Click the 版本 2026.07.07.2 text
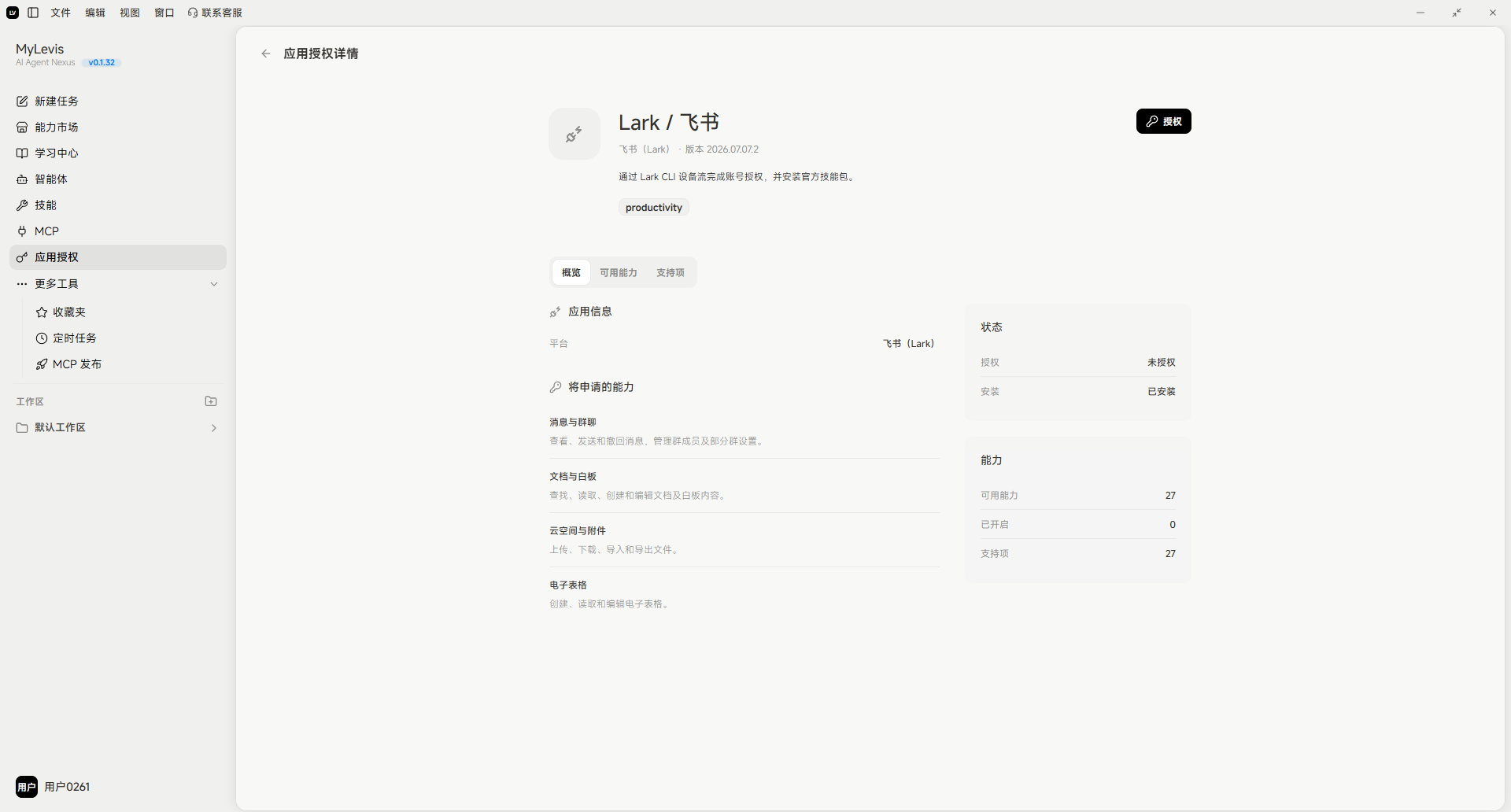This screenshot has width=1511, height=812. tap(722, 149)
